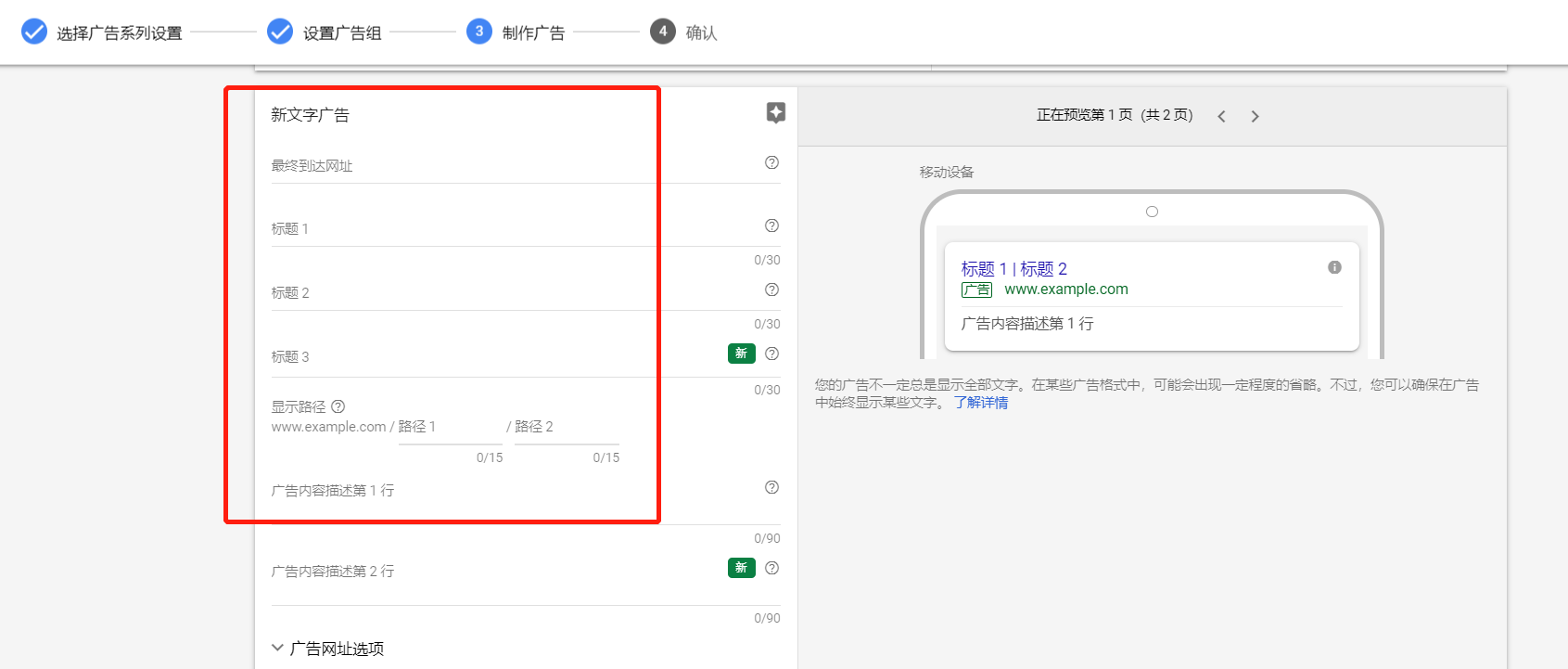Screen dimensions: 1568x669
Task: Open help for 广告内容描述第 1 行
Action: 771,487
